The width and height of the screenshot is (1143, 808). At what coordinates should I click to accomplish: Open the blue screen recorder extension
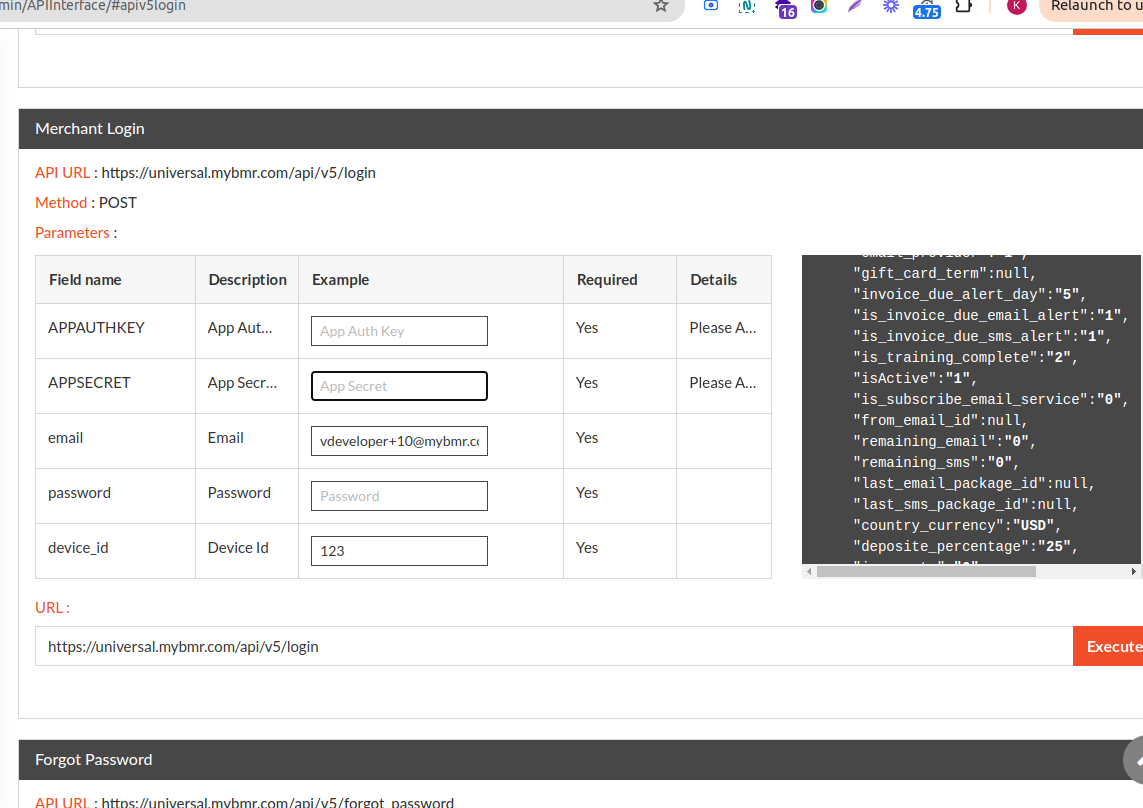711,6
